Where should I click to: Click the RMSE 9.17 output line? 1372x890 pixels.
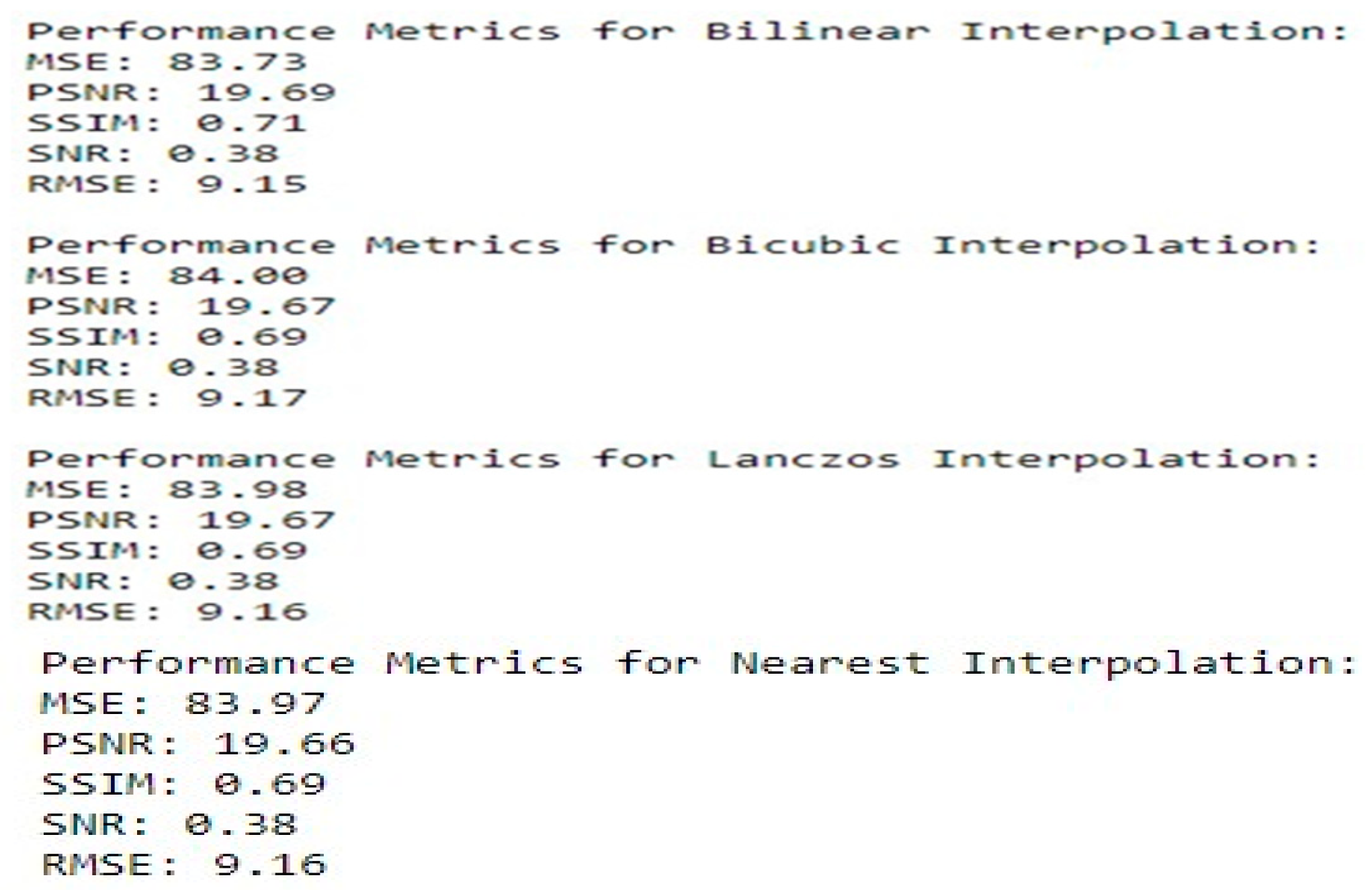(x=167, y=398)
